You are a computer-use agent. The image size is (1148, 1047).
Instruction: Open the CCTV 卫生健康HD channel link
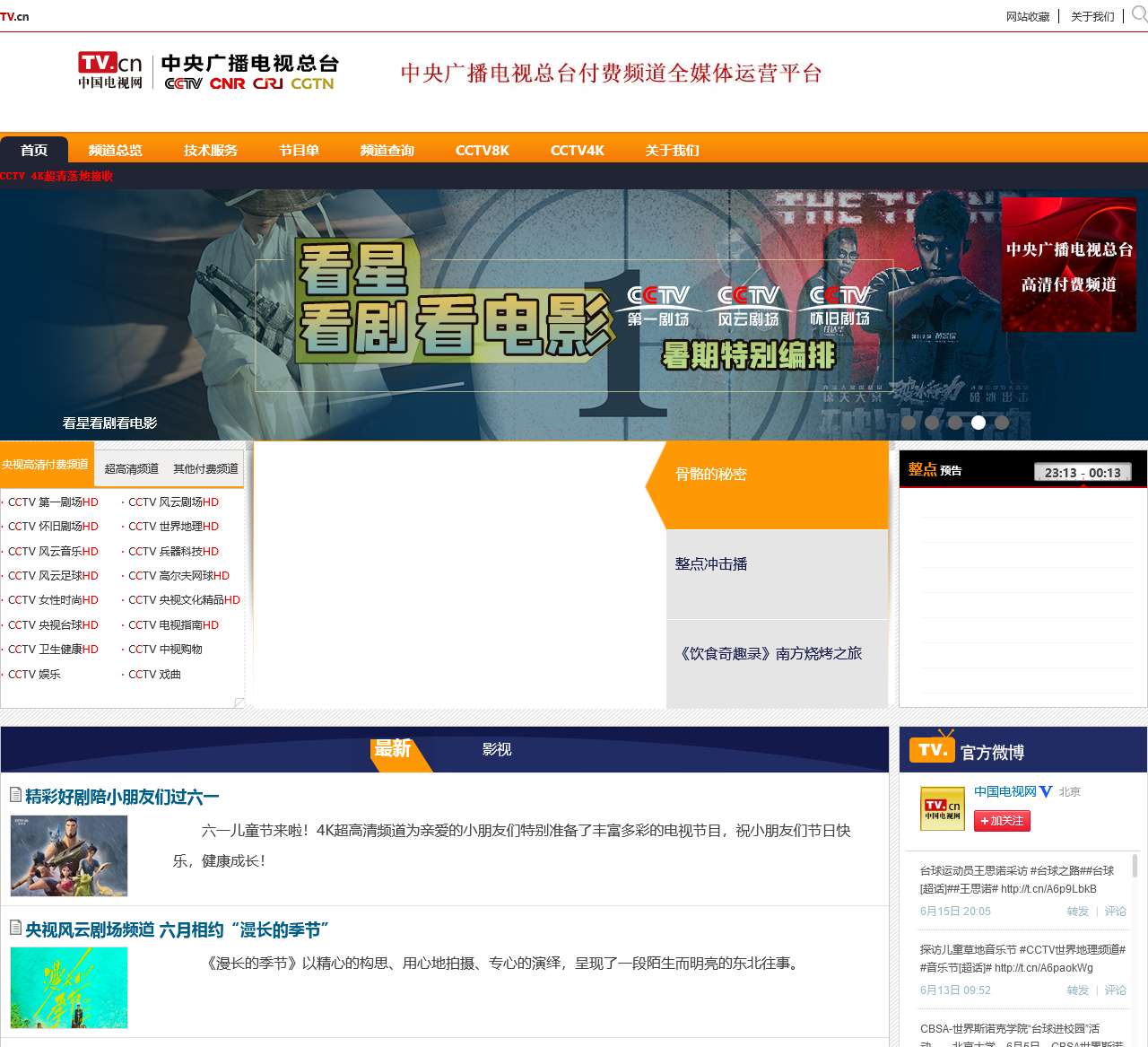click(x=53, y=649)
